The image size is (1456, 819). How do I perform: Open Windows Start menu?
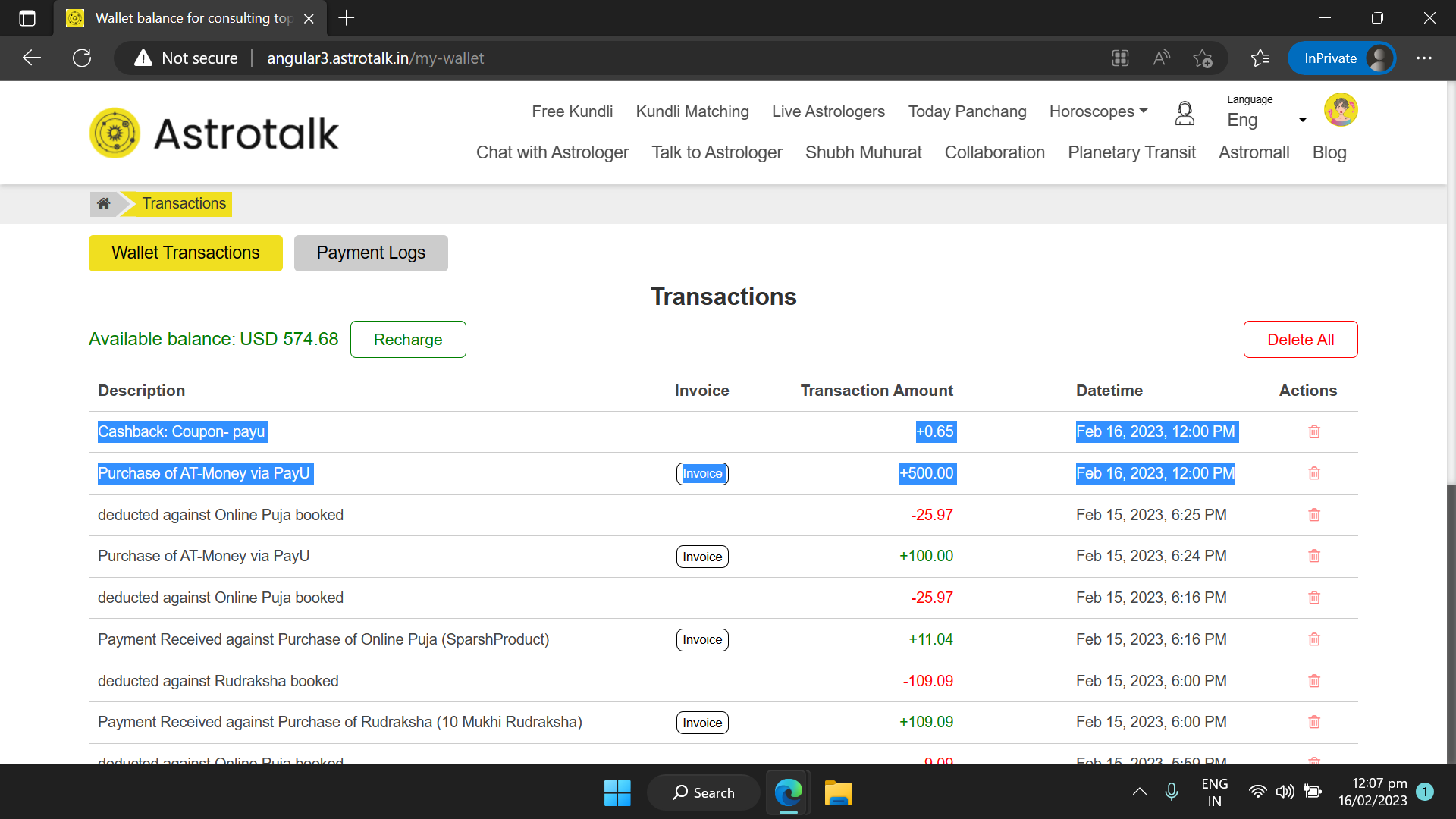(x=617, y=793)
